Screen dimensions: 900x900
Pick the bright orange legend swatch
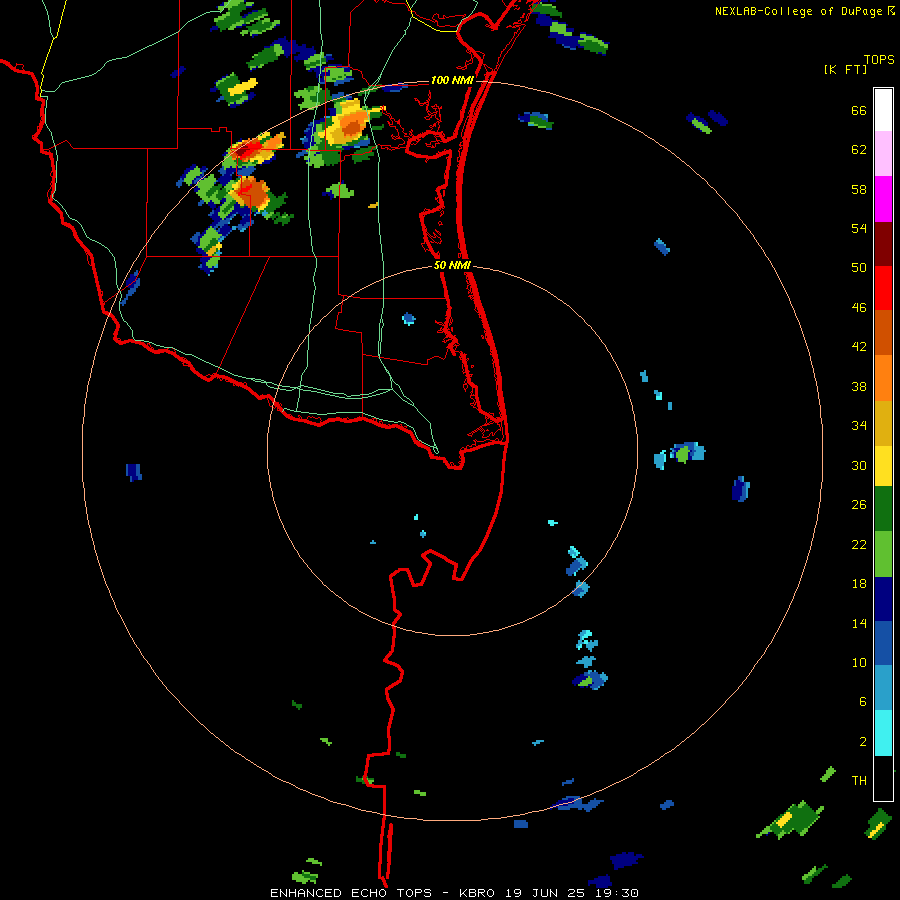tap(883, 378)
